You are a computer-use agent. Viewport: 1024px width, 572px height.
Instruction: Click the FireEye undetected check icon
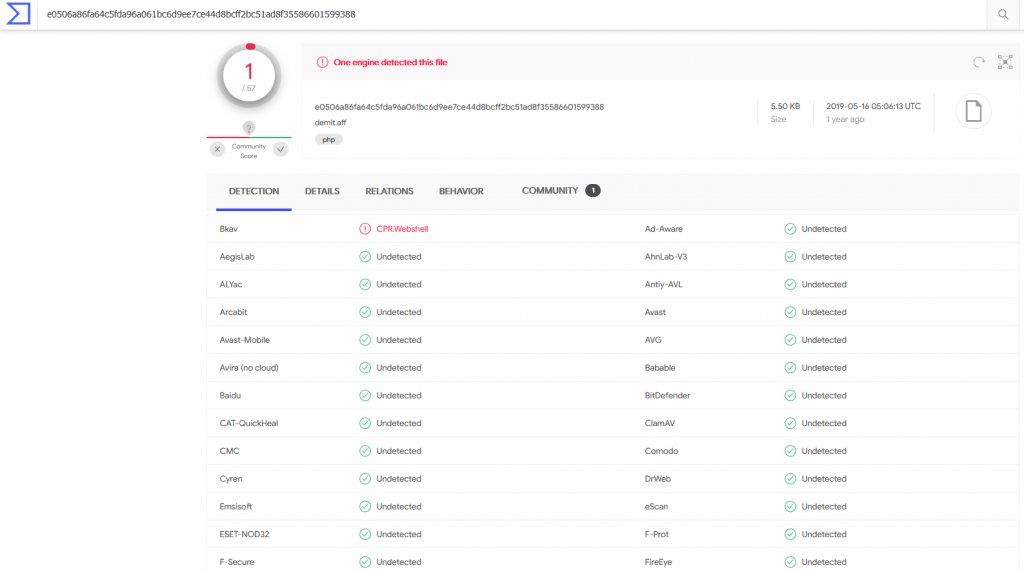(790, 562)
